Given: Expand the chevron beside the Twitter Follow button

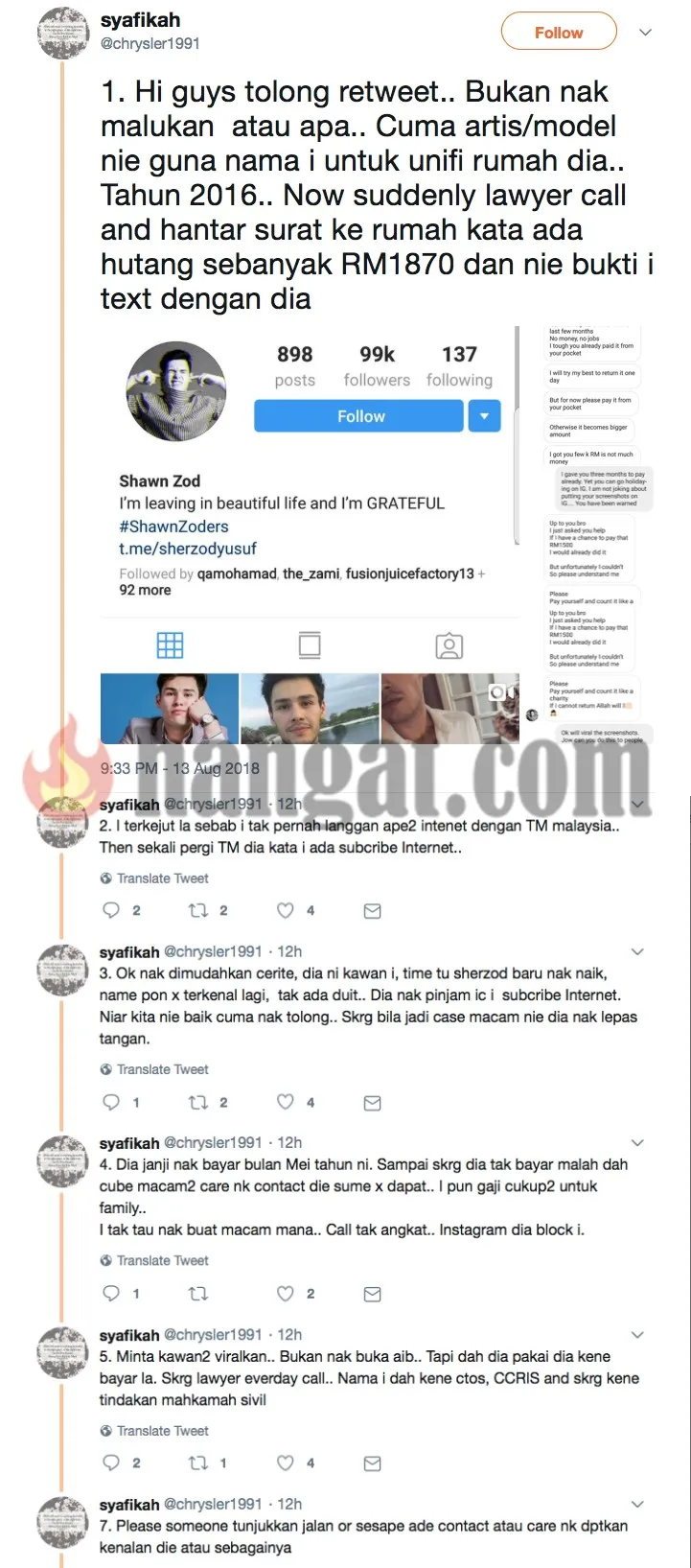Looking at the screenshot, I should coord(646,33).
